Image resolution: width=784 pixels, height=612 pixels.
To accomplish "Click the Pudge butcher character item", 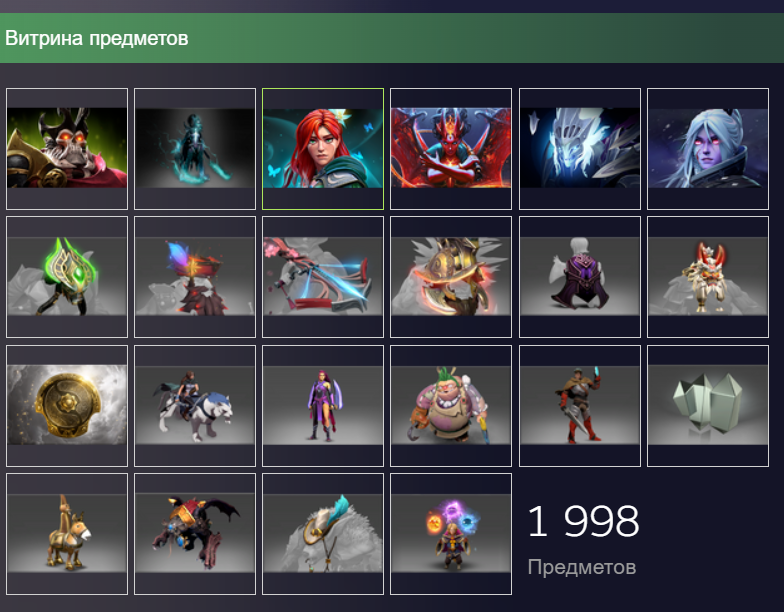I will pyautogui.click(x=451, y=406).
